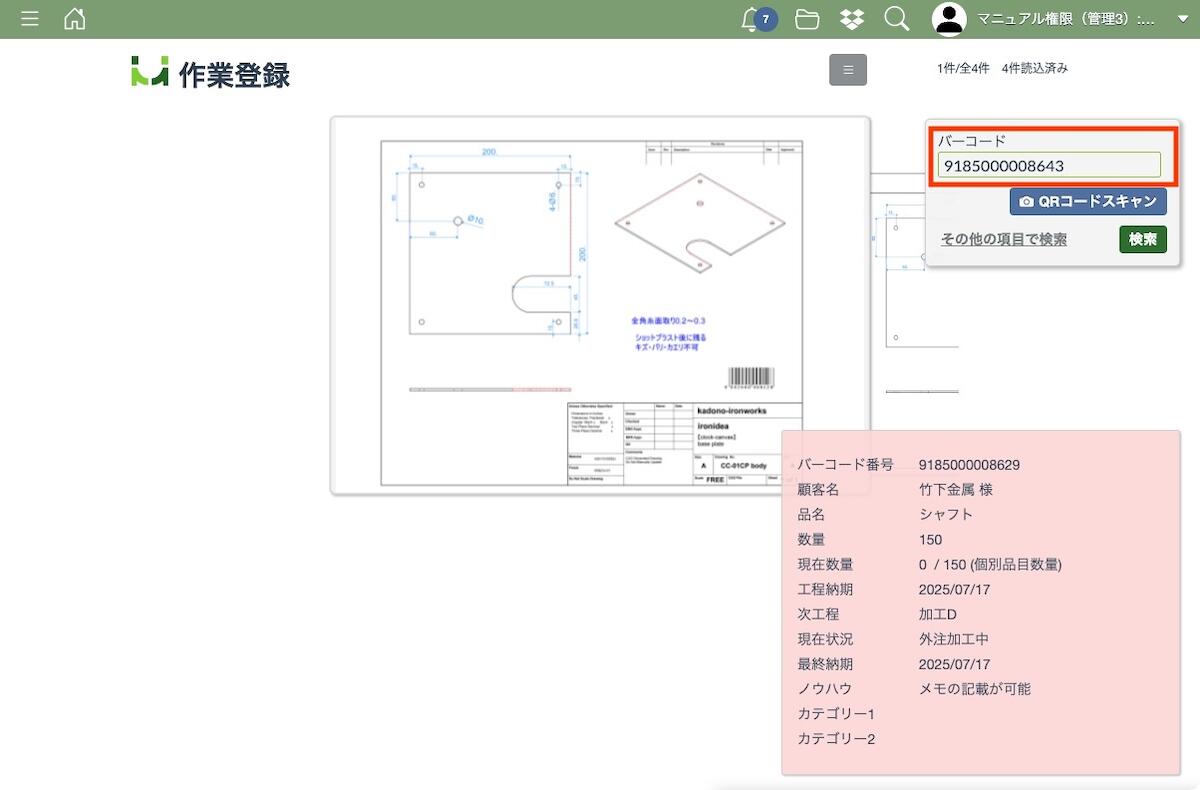This screenshot has width=1200, height=790.
Task: Click the user avatar icon
Action: pos(949,19)
